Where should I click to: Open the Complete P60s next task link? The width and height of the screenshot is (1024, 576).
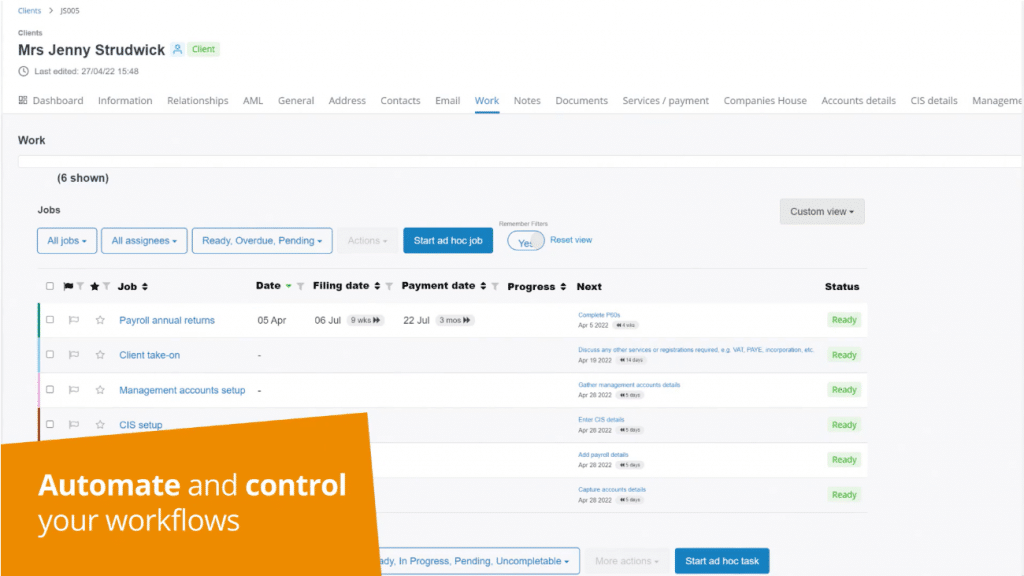(x=599, y=315)
